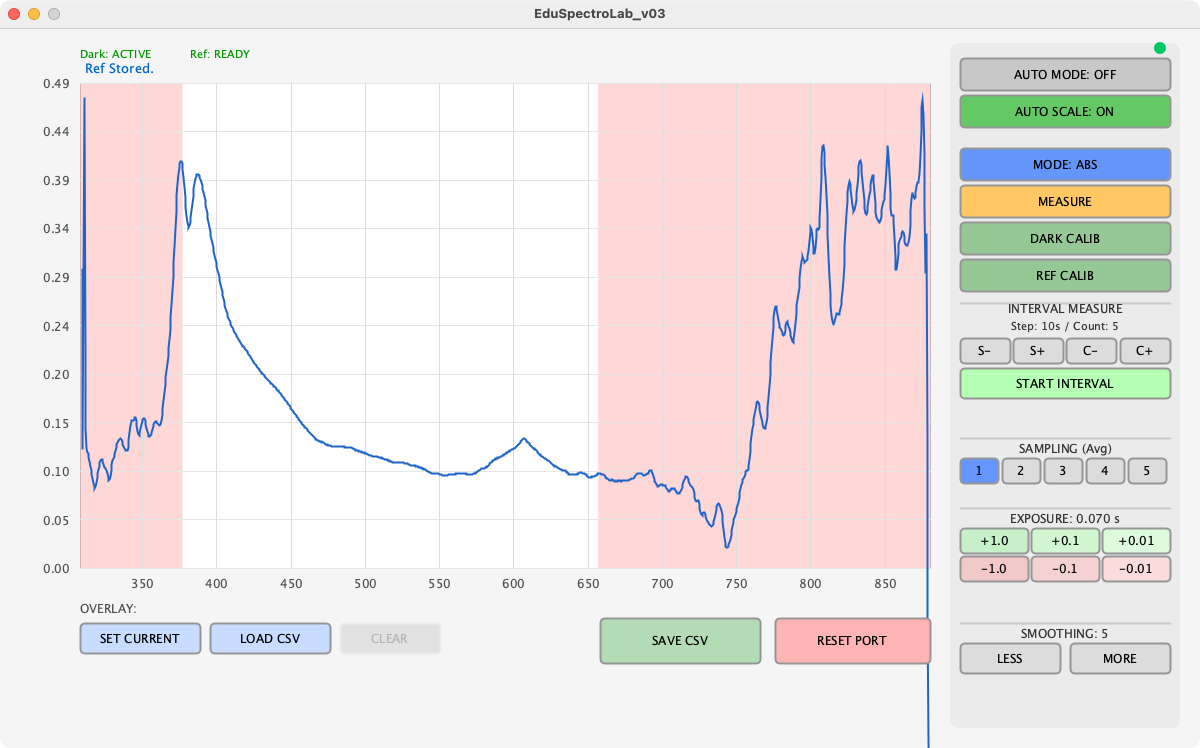Toggle the AUTO MODE: OFF button
Viewport: 1200px width, 748px height.
1064,75
